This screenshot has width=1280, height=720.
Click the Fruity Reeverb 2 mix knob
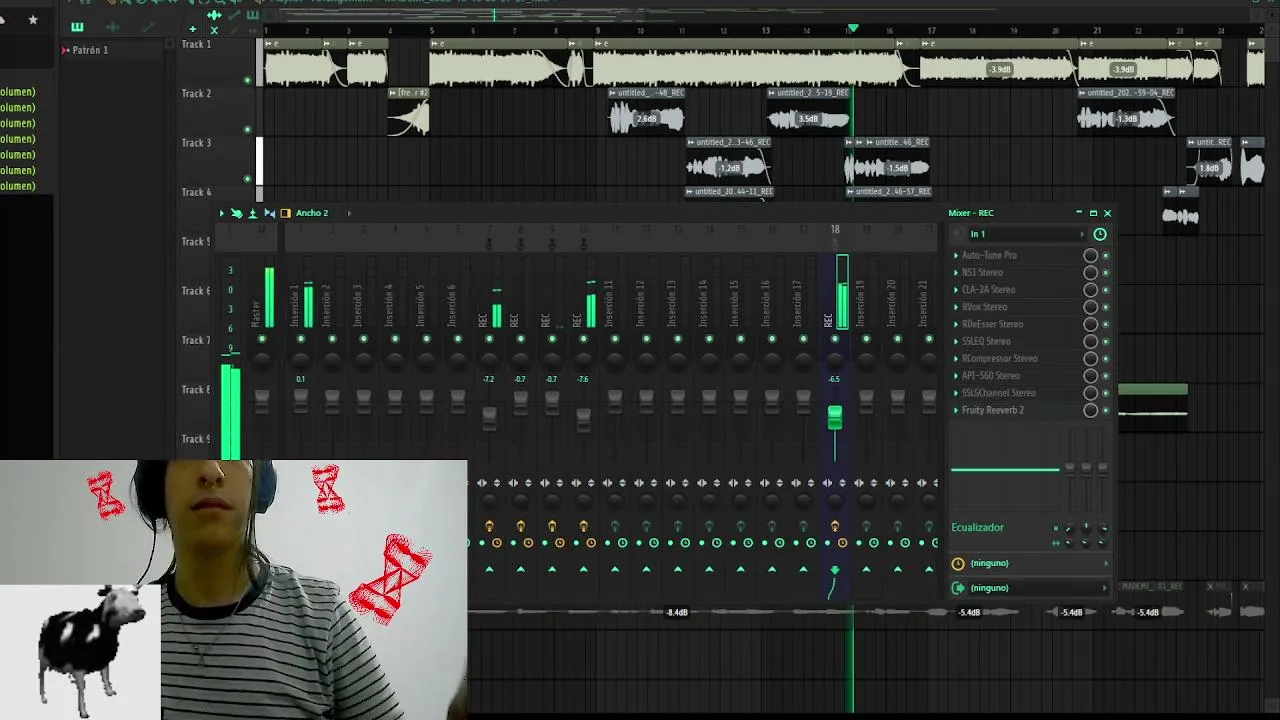click(1090, 410)
